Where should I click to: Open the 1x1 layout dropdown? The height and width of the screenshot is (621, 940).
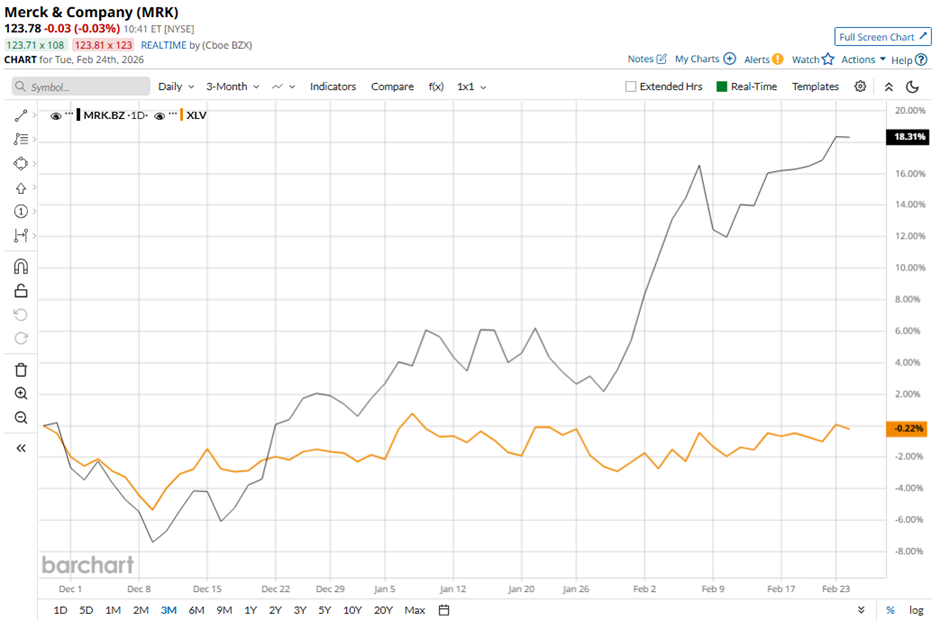(471, 86)
